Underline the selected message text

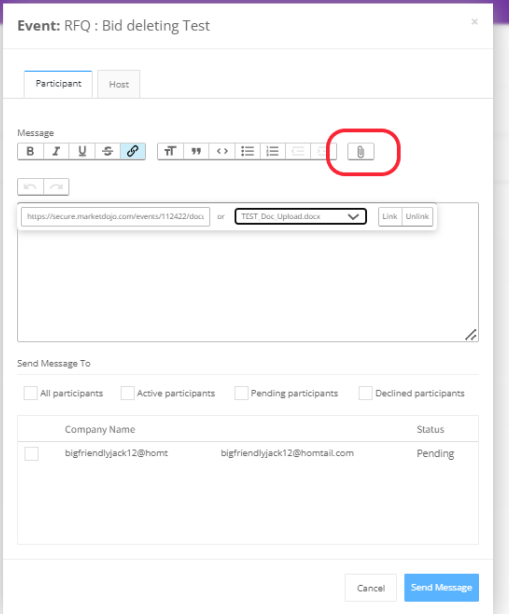point(82,151)
